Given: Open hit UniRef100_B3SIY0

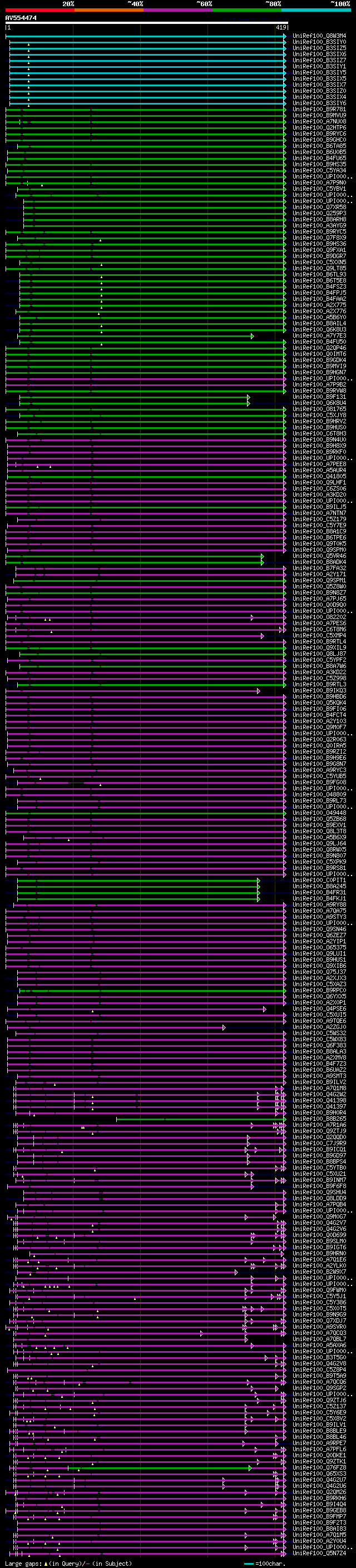Looking at the screenshot, I should 319,42.
